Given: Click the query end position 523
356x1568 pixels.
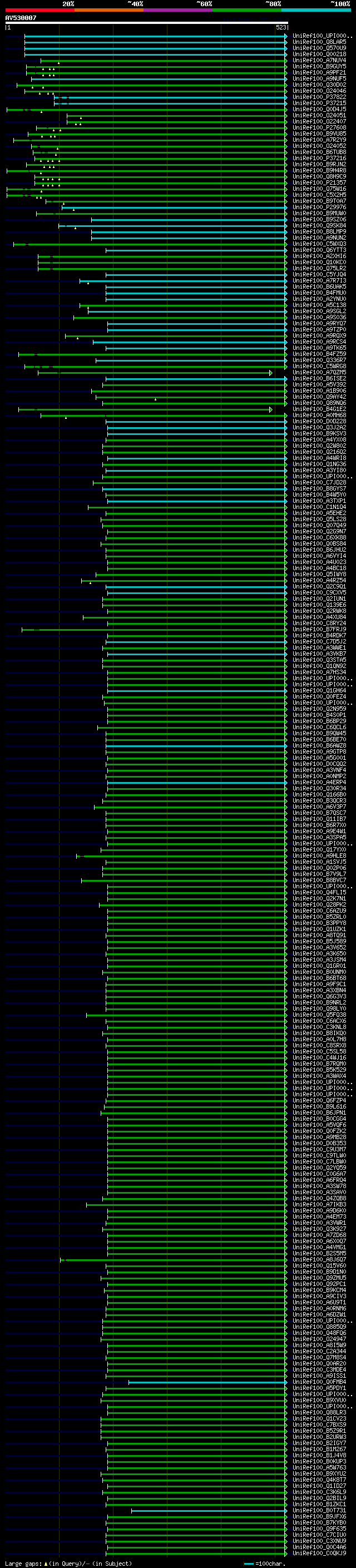Looking at the screenshot, I should pos(280,27).
